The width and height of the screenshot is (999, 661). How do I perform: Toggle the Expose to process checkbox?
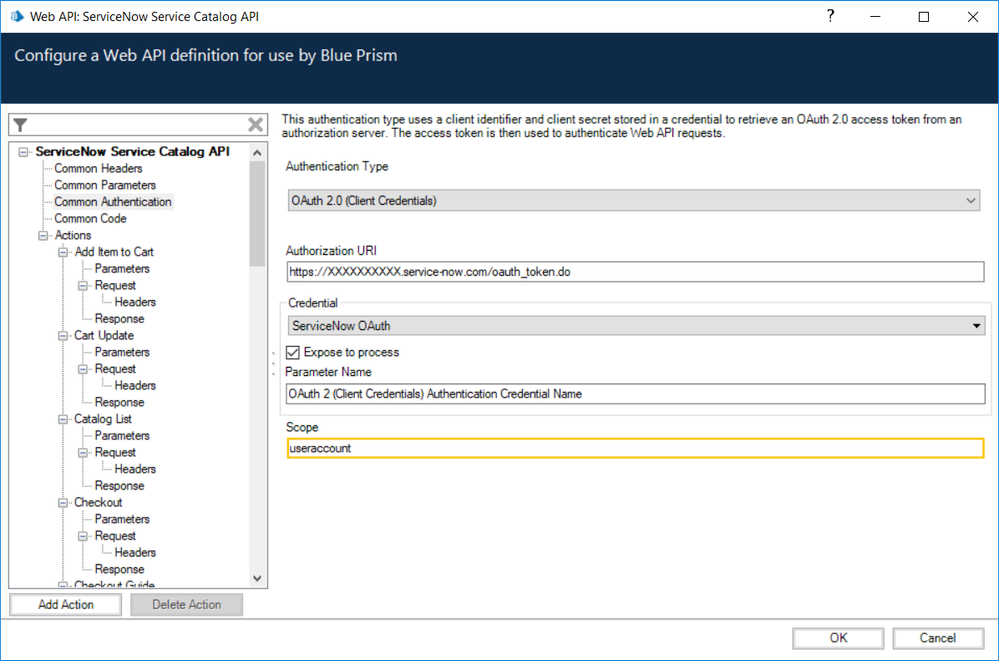coord(293,352)
